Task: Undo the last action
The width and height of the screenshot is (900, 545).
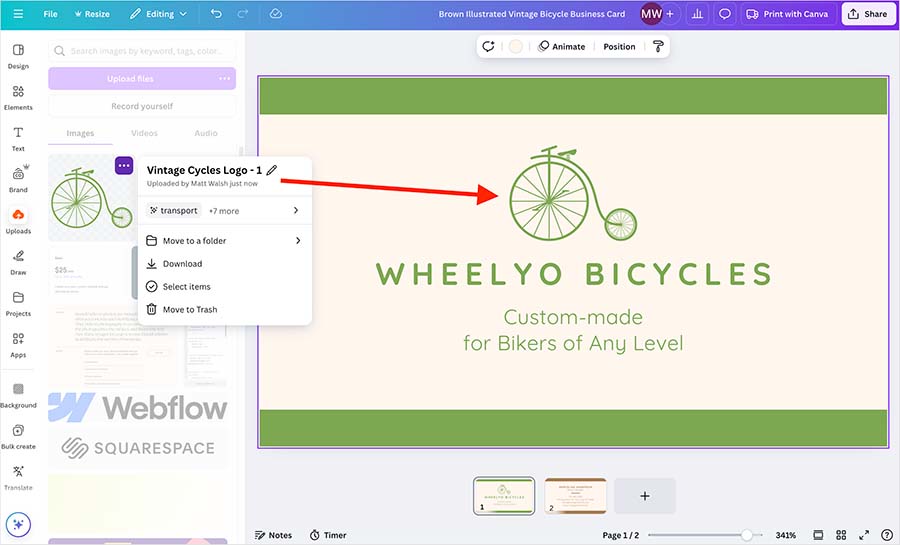Action: click(216, 14)
